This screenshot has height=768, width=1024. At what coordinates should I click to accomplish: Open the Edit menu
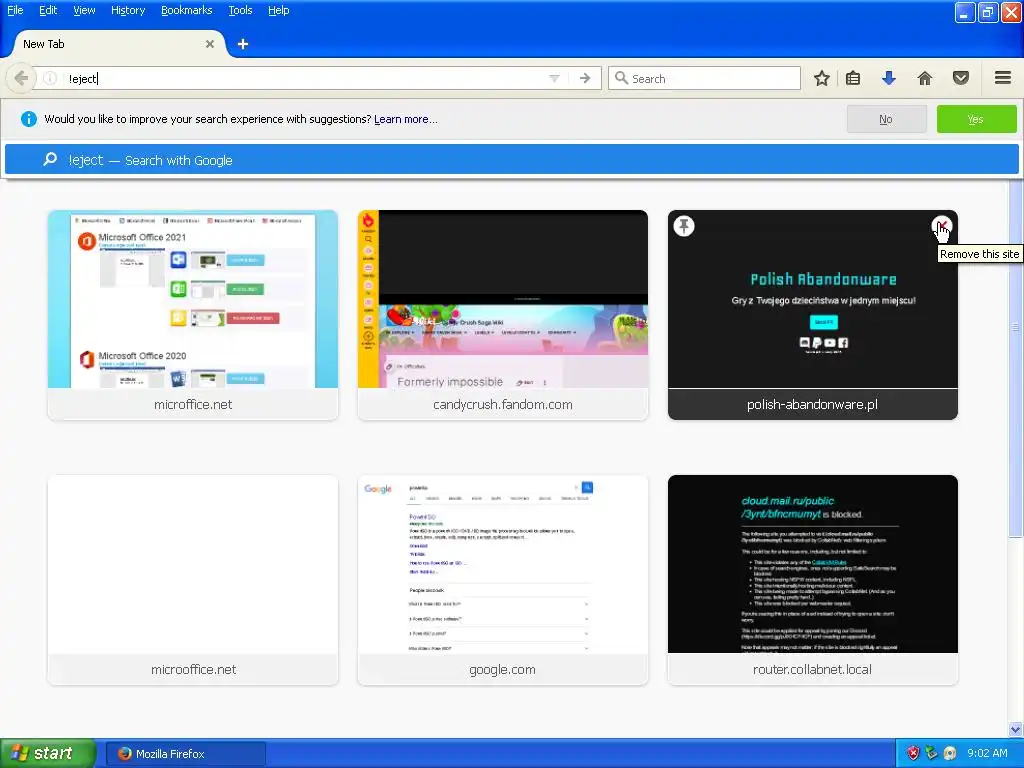point(48,10)
